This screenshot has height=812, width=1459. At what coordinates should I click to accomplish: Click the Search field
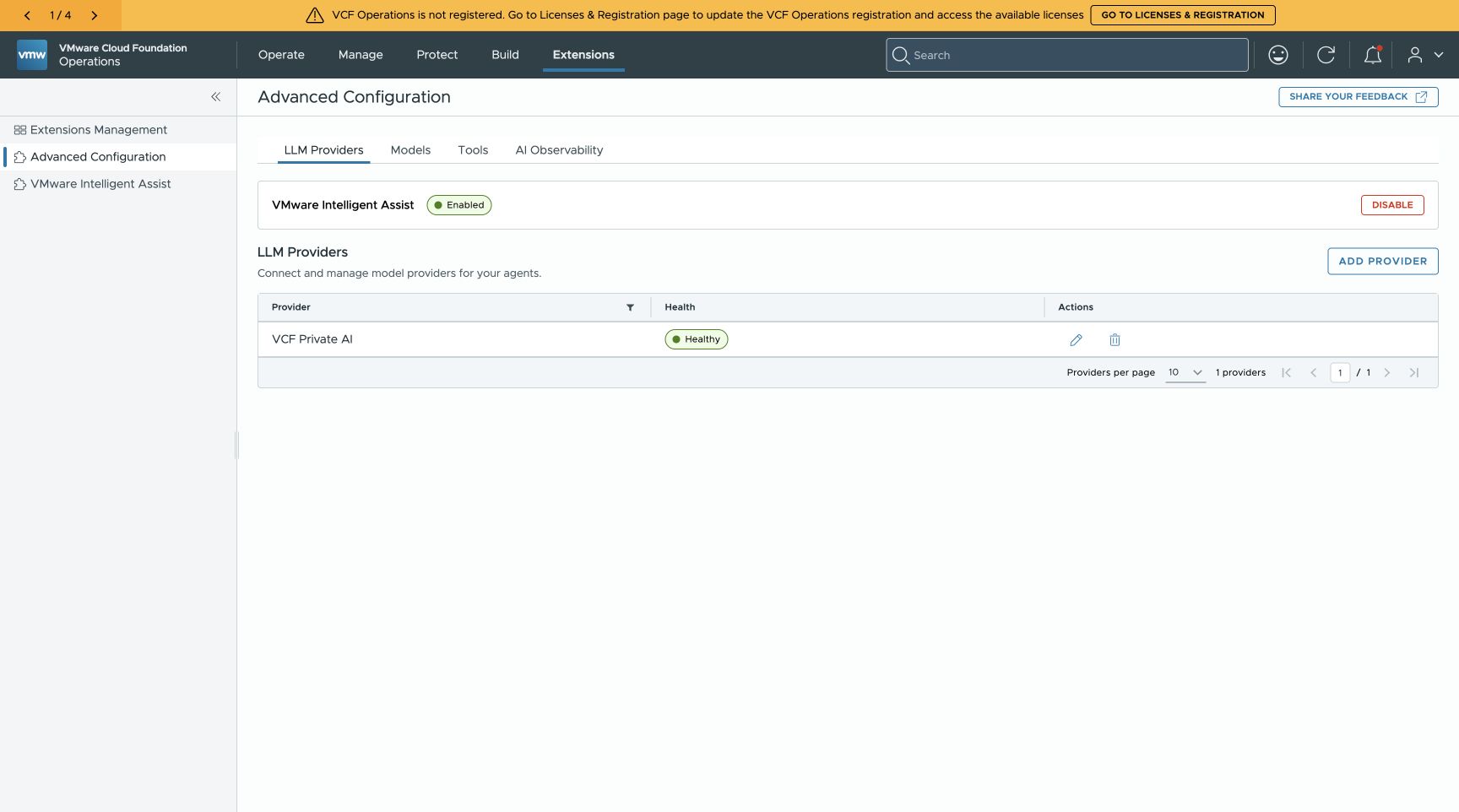tap(1067, 55)
